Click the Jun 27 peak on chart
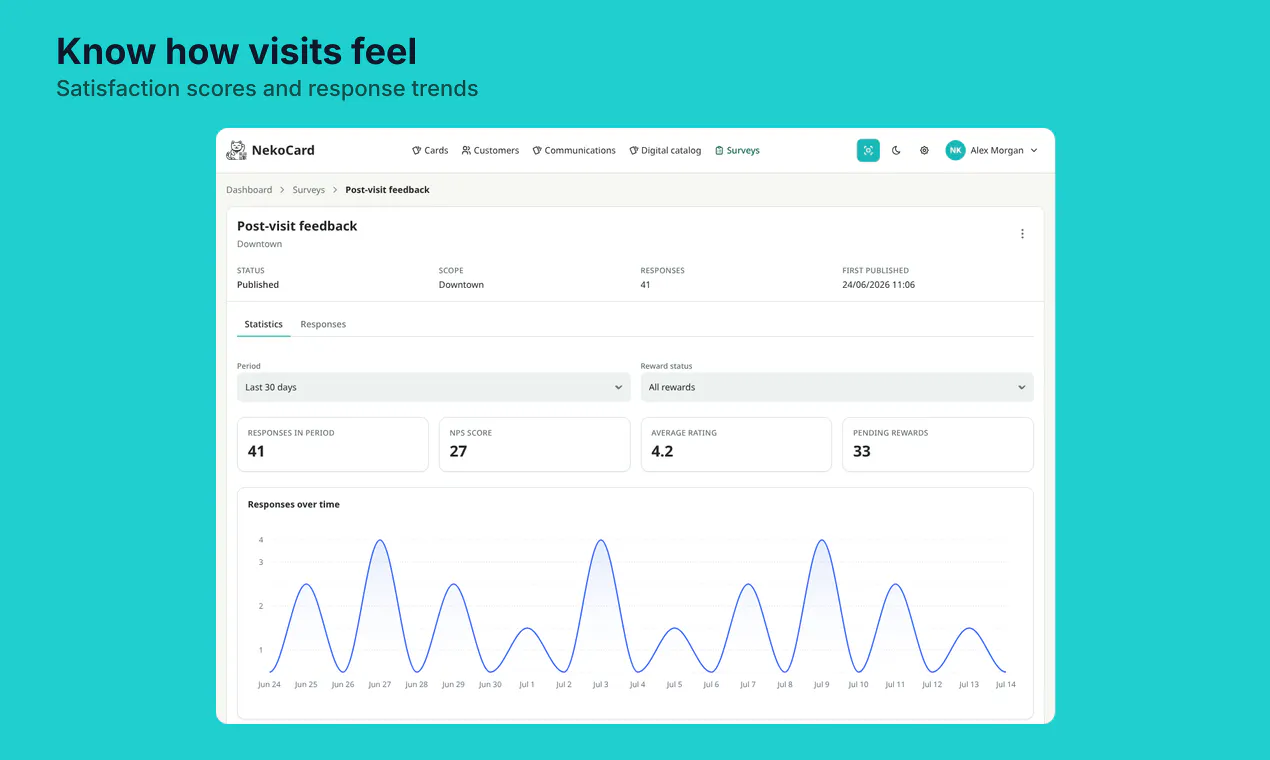 [x=379, y=541]
